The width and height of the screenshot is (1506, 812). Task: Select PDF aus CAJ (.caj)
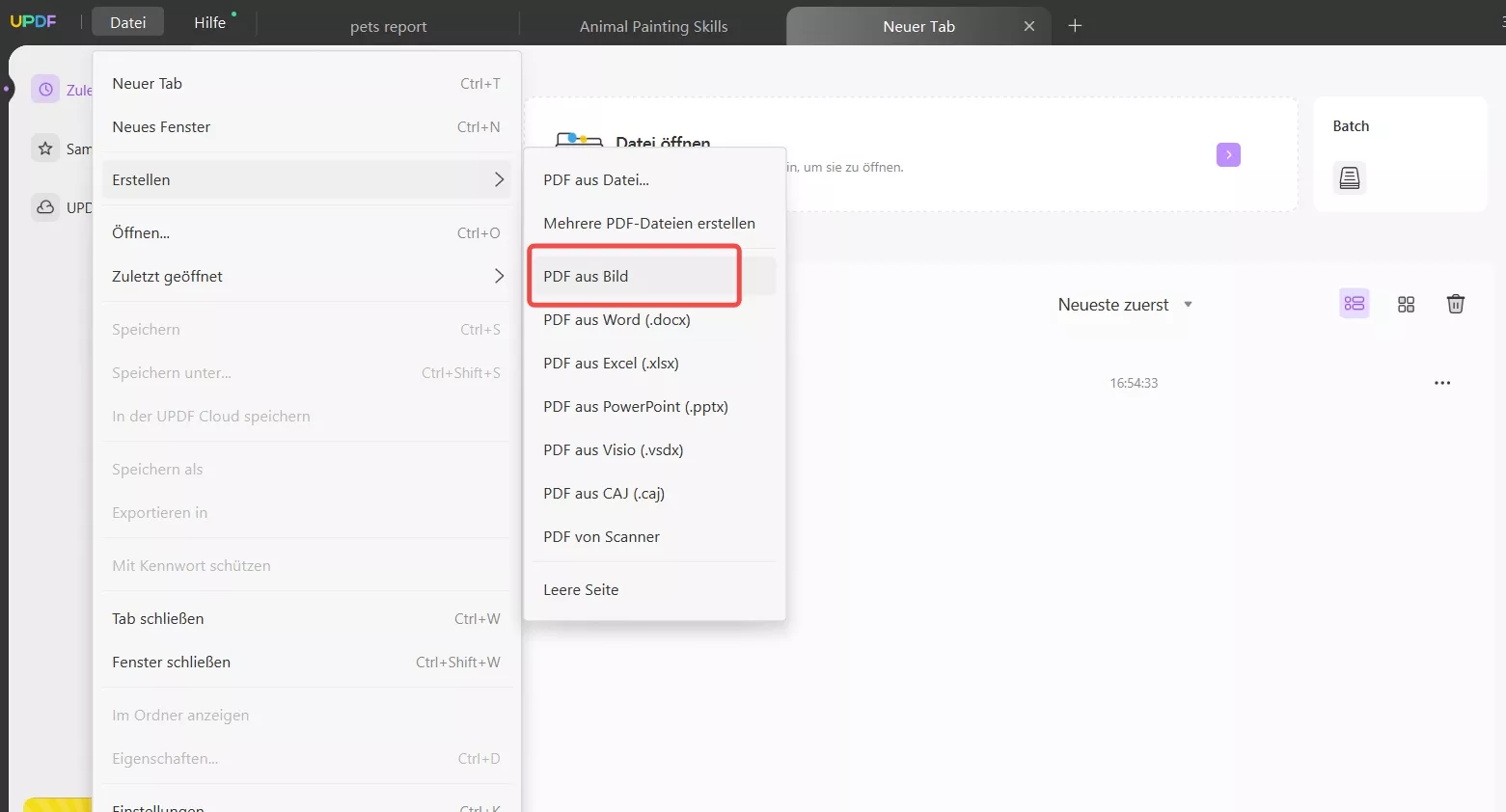(654, 493)
